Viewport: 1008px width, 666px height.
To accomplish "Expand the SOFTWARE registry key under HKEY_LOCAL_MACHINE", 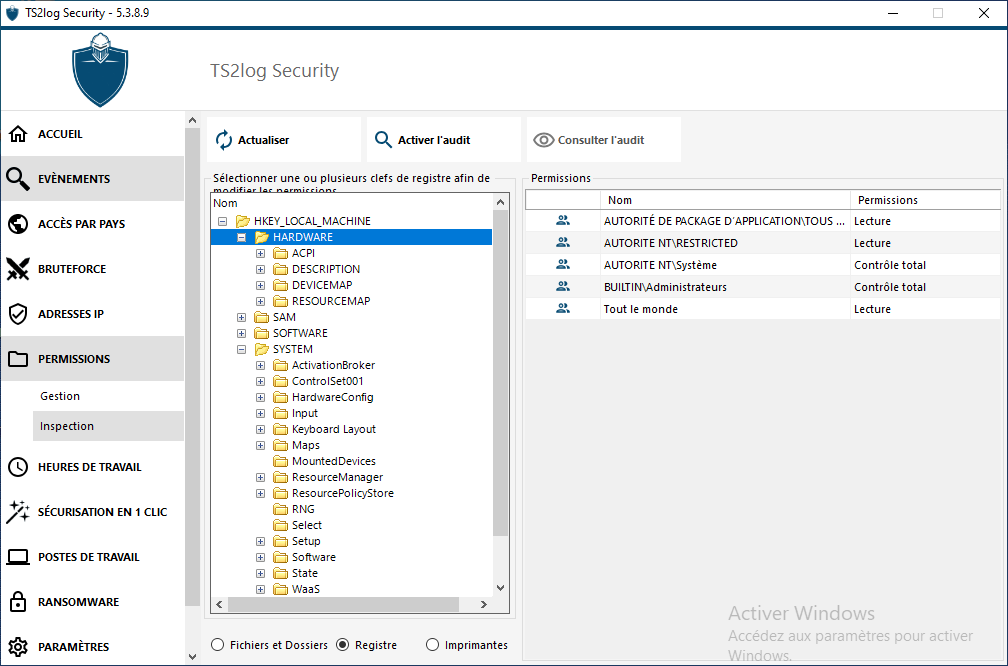I will 242,333.
